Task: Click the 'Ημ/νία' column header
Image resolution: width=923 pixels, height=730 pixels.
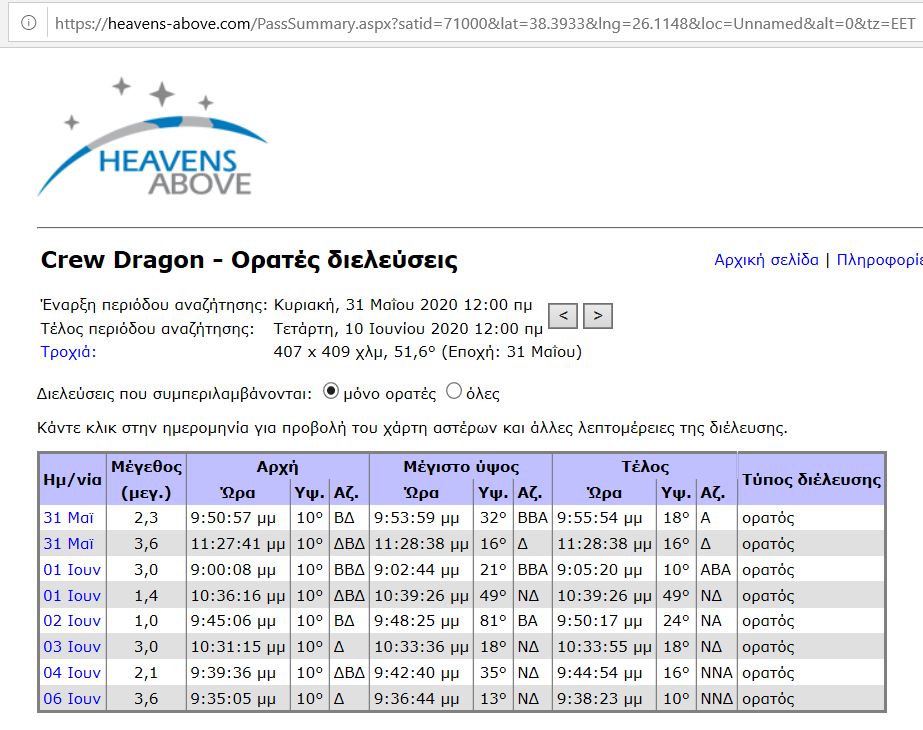Action: click(x=72, y=479)
